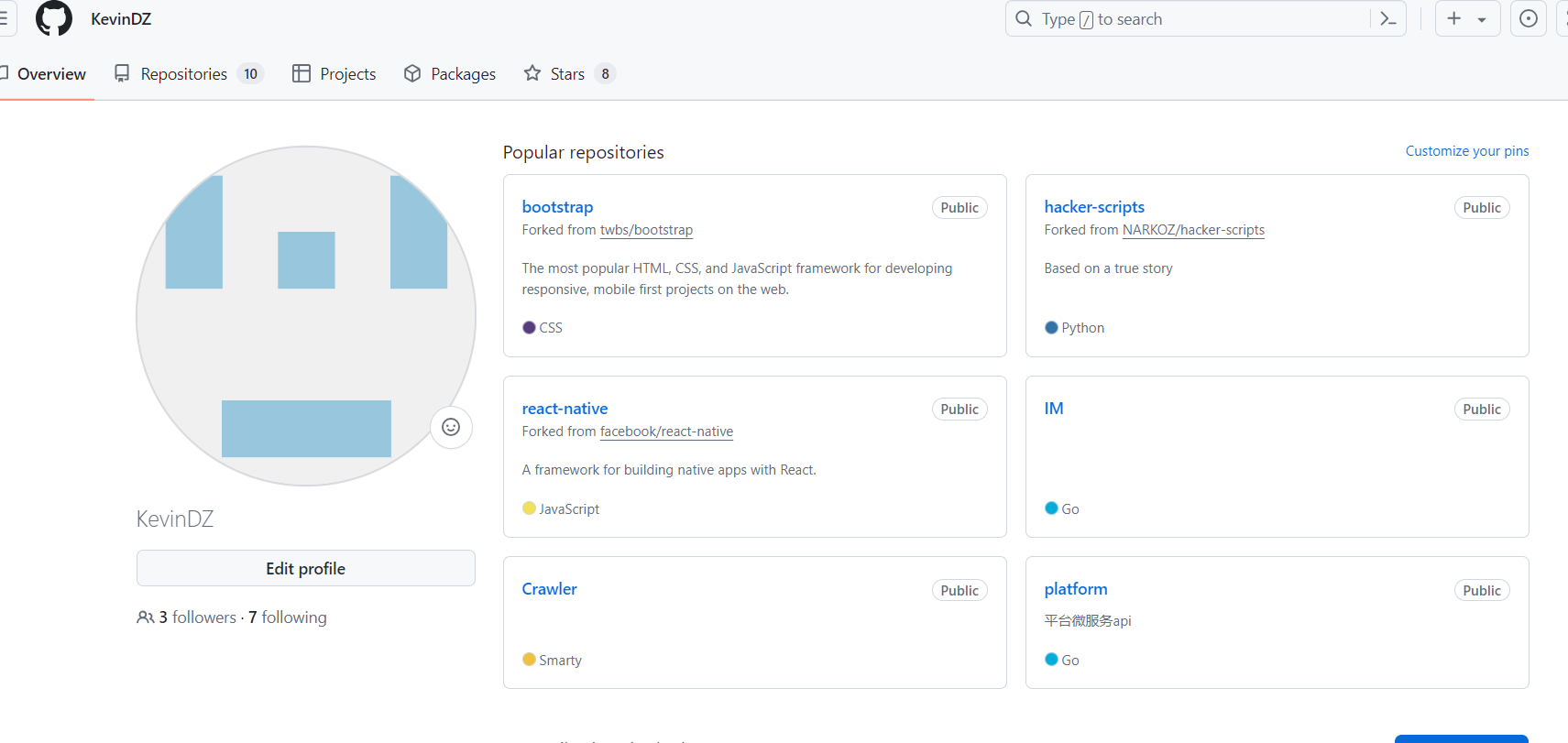1568x743 pixels.
Task: Click the Smarty language dot
Action: [529, 660]
